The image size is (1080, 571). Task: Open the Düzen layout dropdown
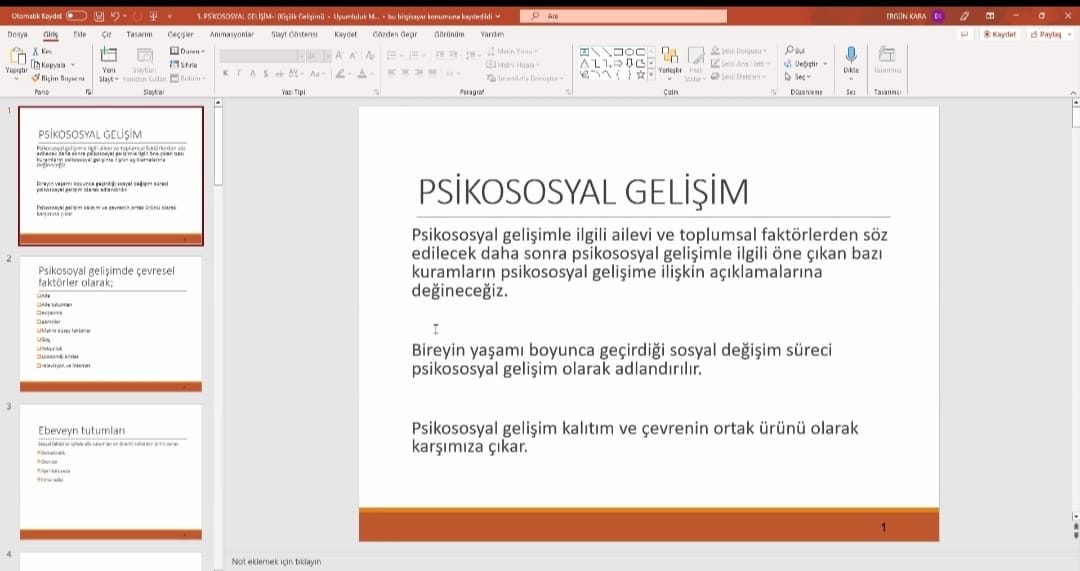click(x=187, y=51)
